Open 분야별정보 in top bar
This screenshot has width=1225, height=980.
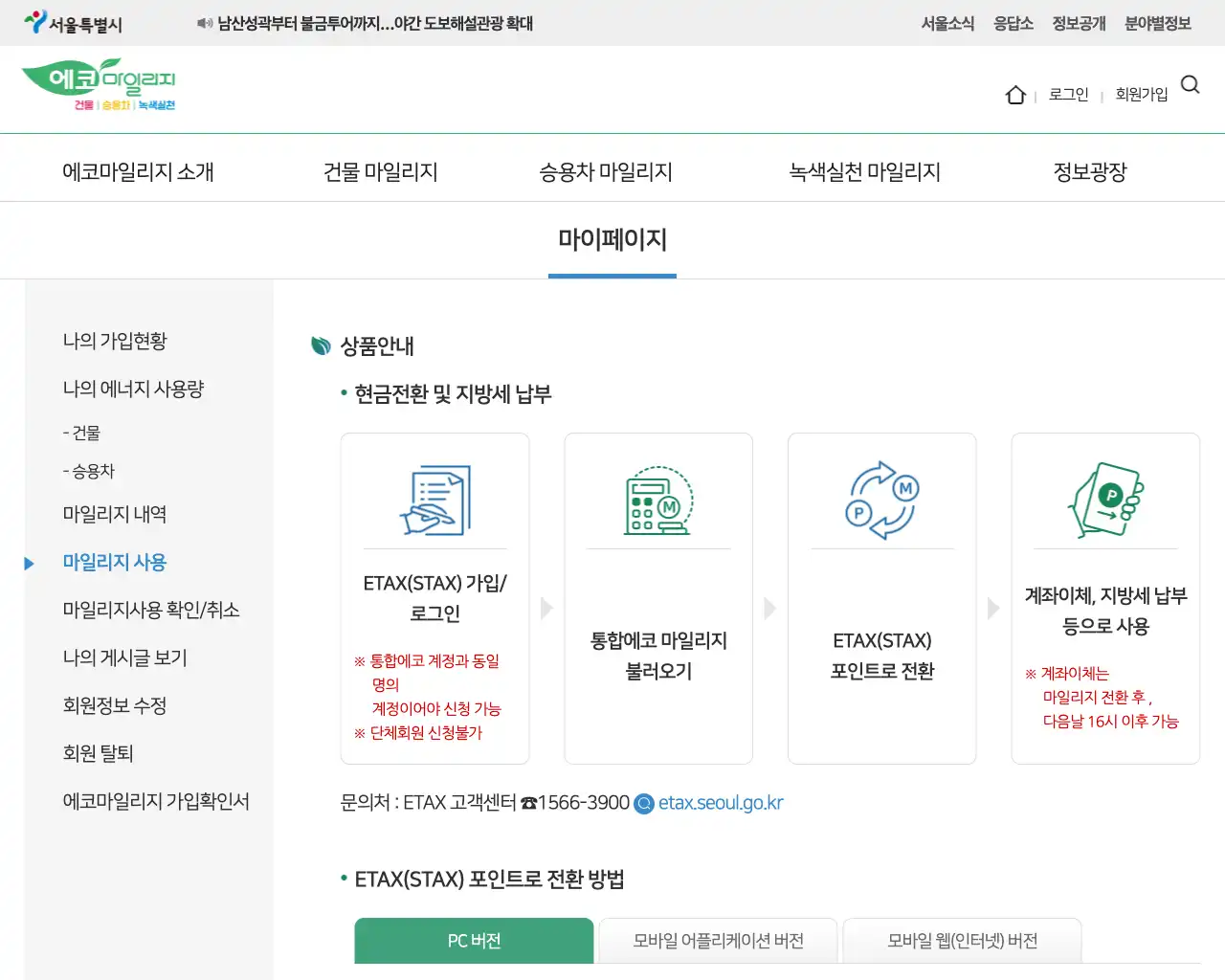1158,23
